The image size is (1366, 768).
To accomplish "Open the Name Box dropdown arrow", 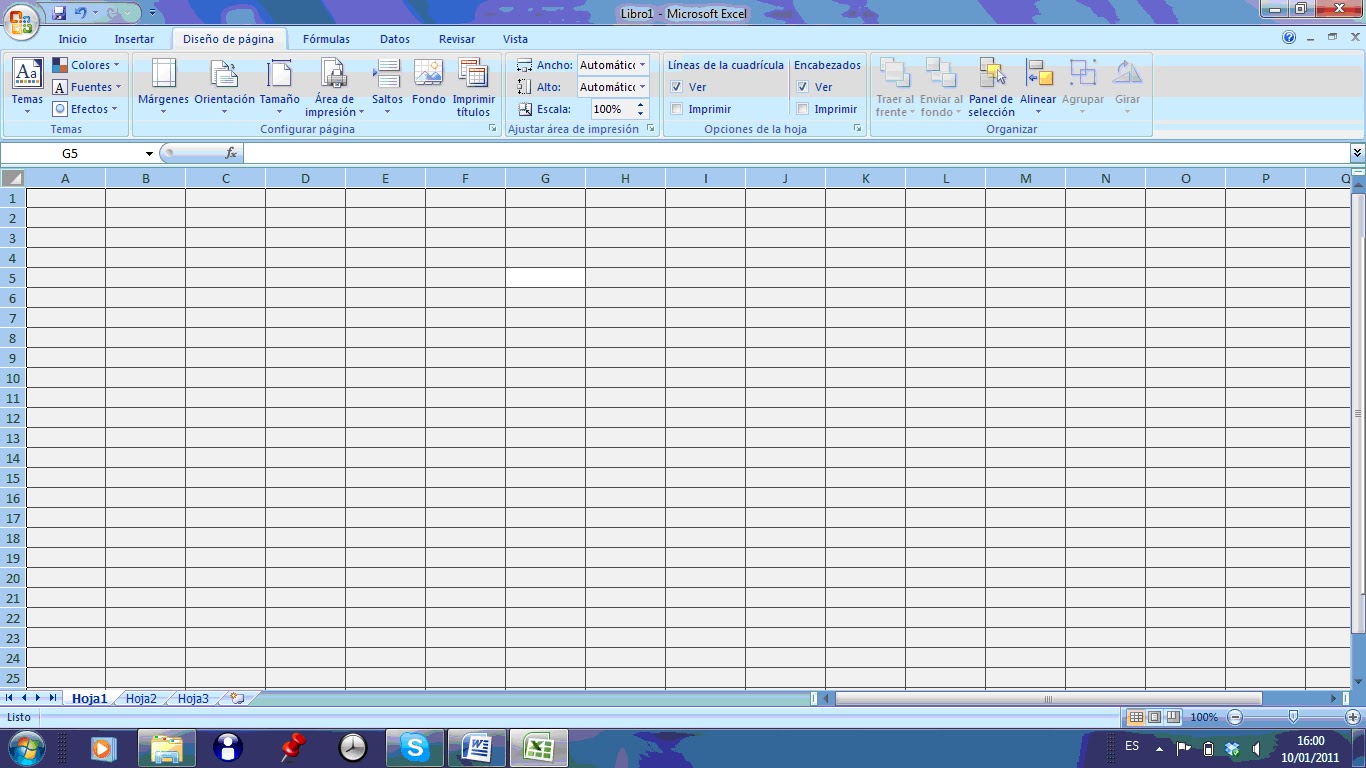I will [x=149, y=153].
